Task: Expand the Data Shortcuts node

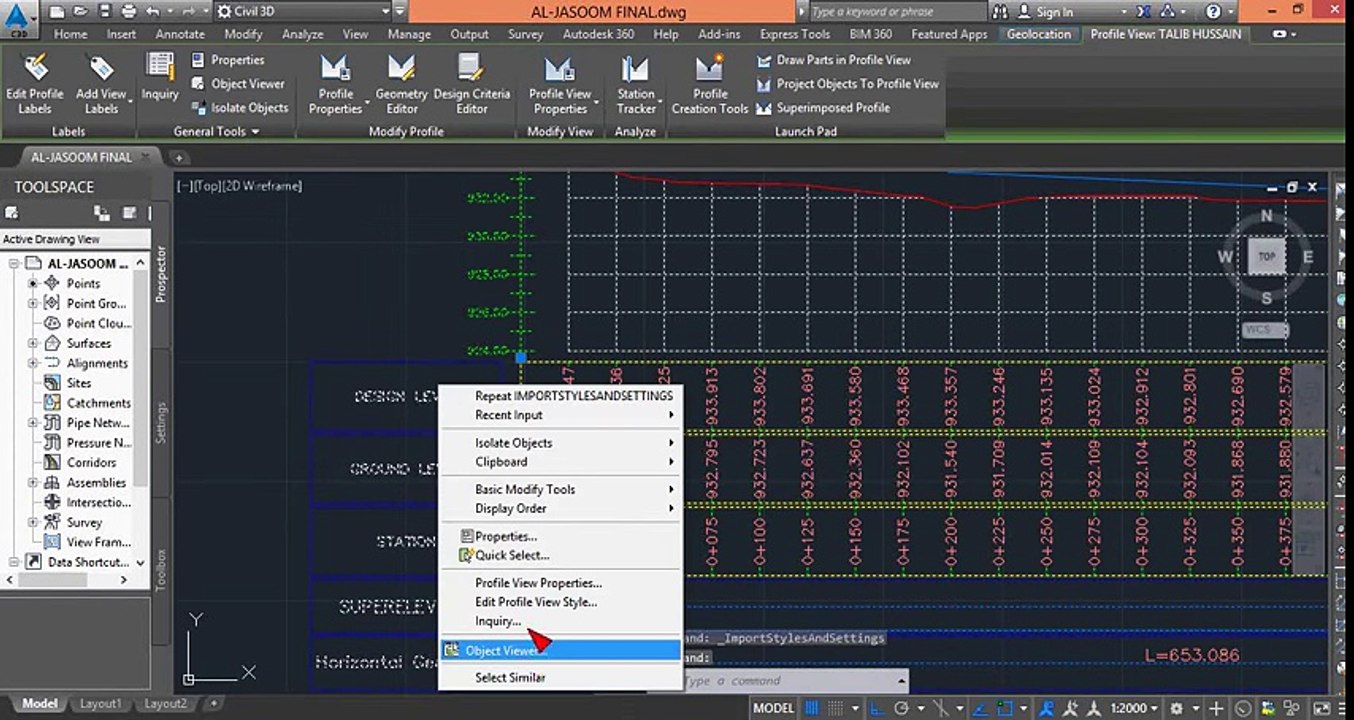Action: [13, 563]
